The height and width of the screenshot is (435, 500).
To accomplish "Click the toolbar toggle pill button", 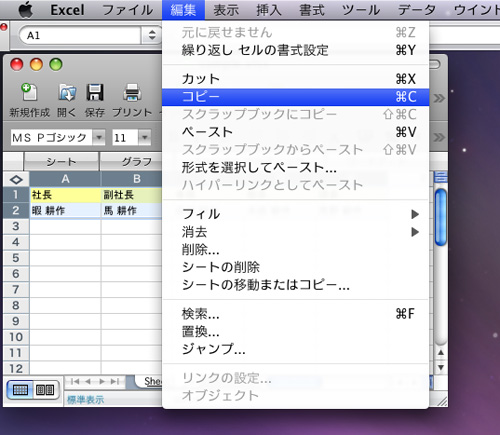I will click(435, 64).
